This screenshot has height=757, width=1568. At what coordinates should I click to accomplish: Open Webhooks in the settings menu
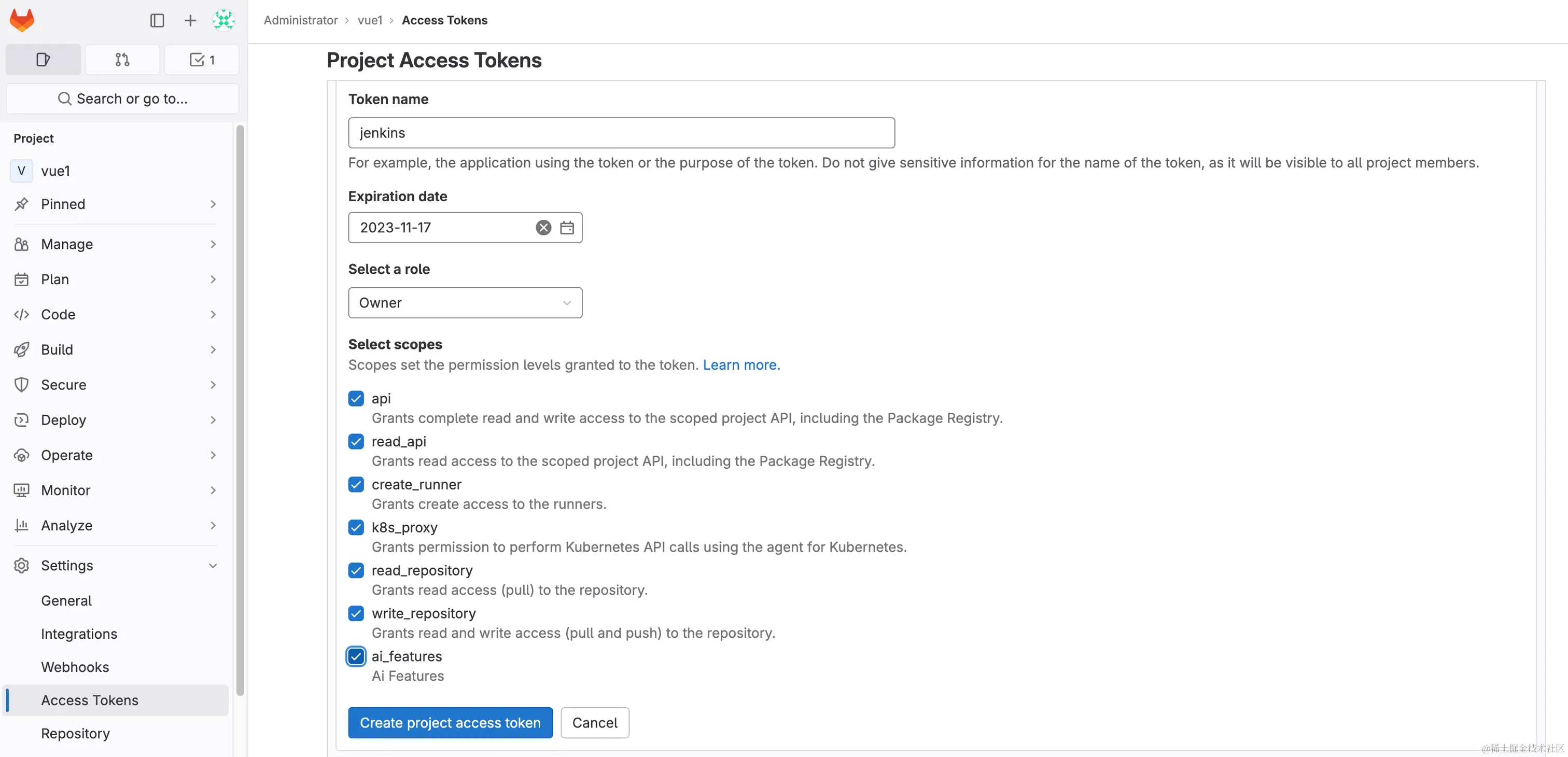[x=75, y=667]
